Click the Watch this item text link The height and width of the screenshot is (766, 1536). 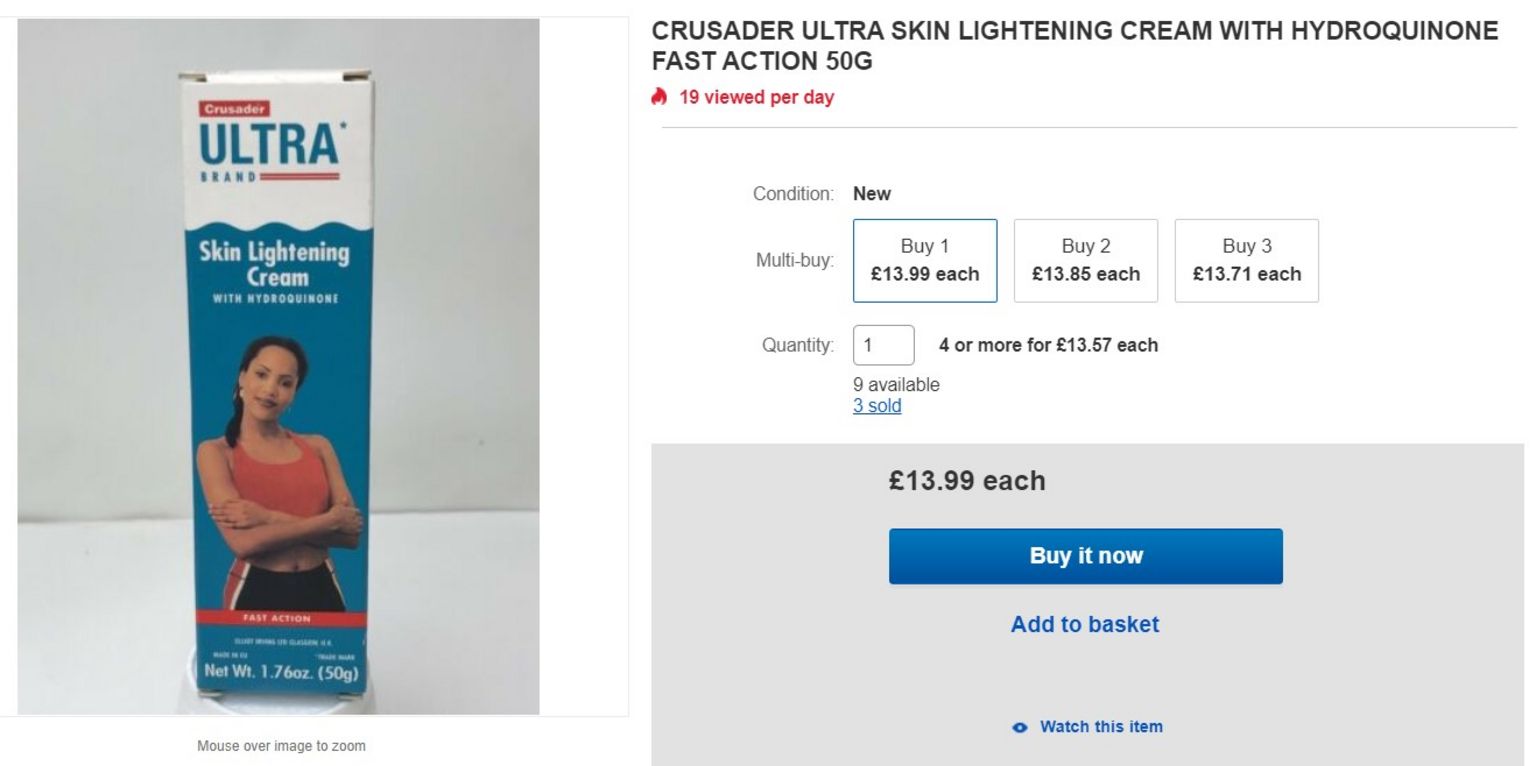[x=1101, y=727]
